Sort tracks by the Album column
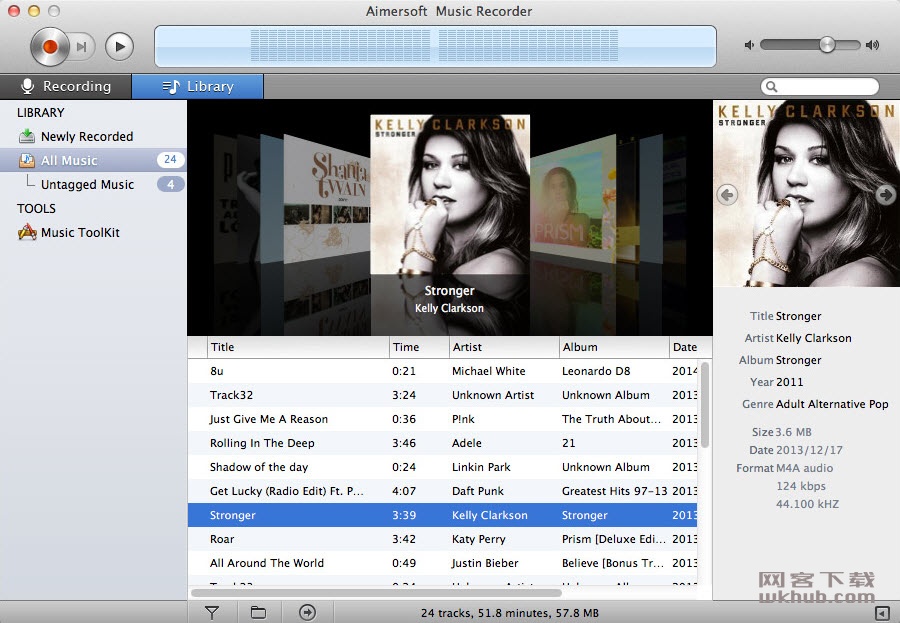900x623 pixels. [x=614, y=347]
